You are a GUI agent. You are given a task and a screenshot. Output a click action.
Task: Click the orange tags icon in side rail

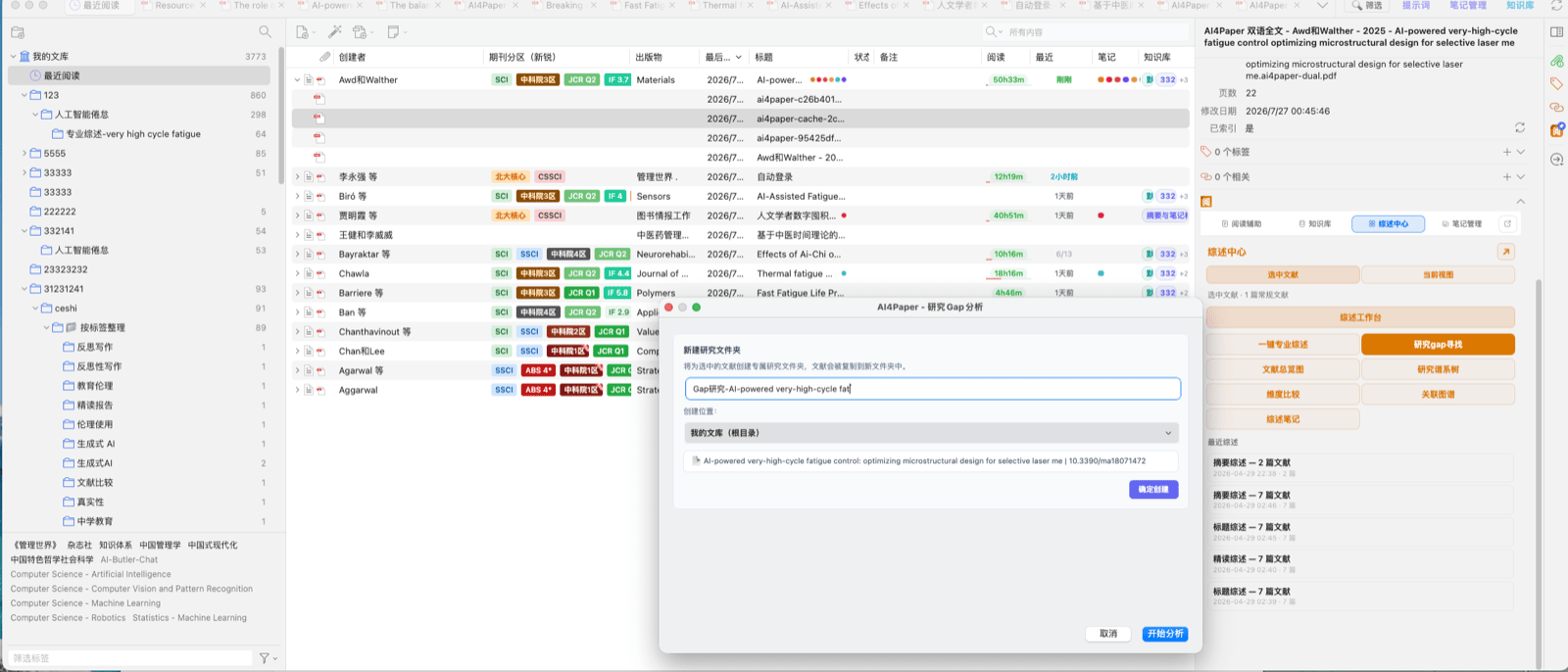[1557, 84]
